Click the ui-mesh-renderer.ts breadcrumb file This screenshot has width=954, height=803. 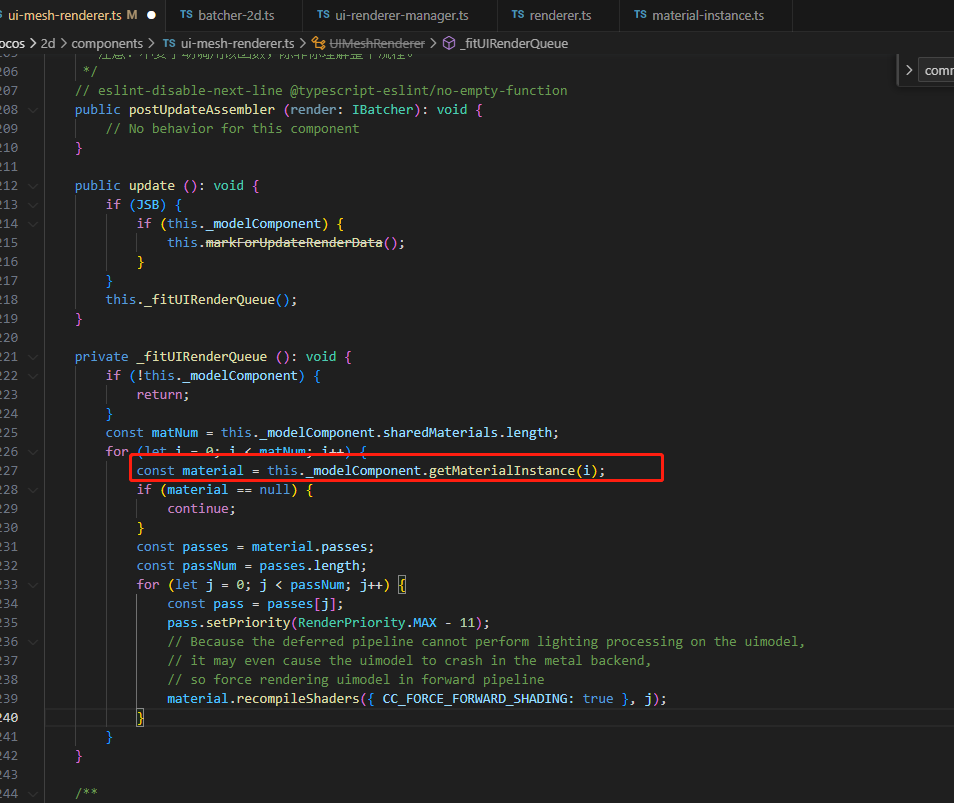(x=237, y=44)
